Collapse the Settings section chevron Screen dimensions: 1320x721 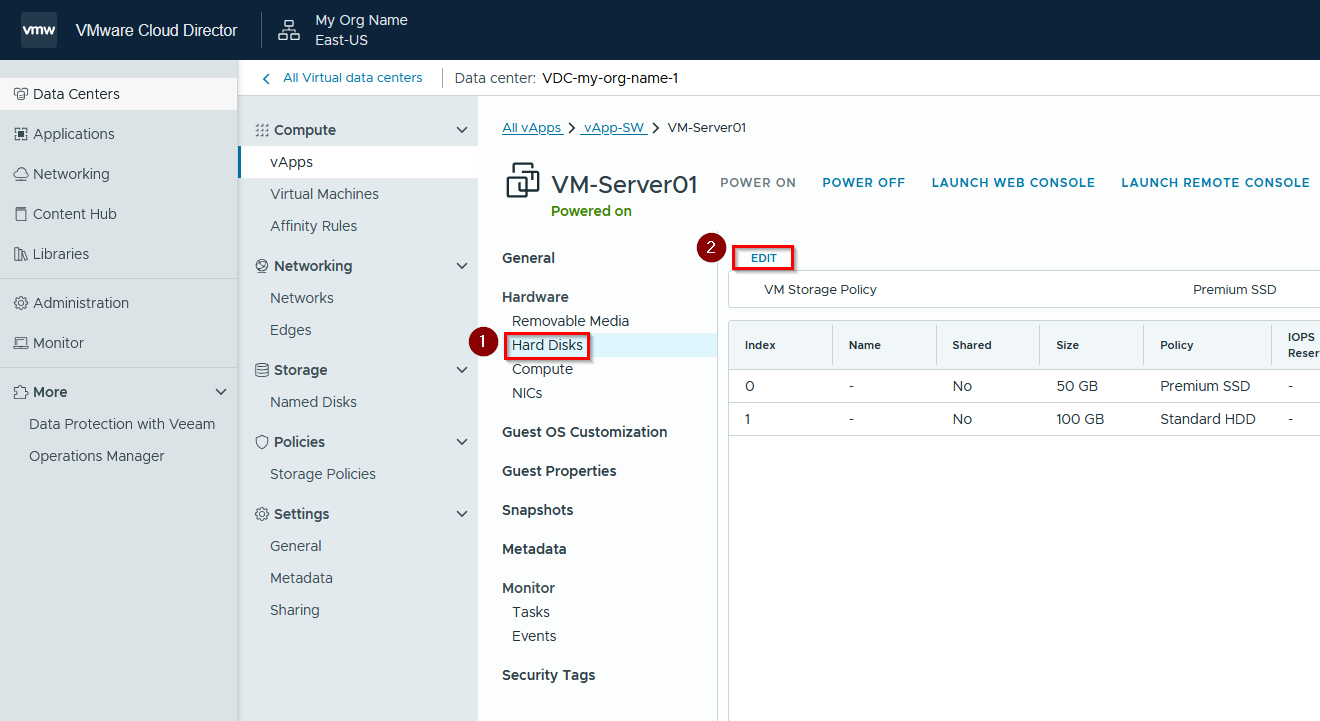[x=462, y=514]
